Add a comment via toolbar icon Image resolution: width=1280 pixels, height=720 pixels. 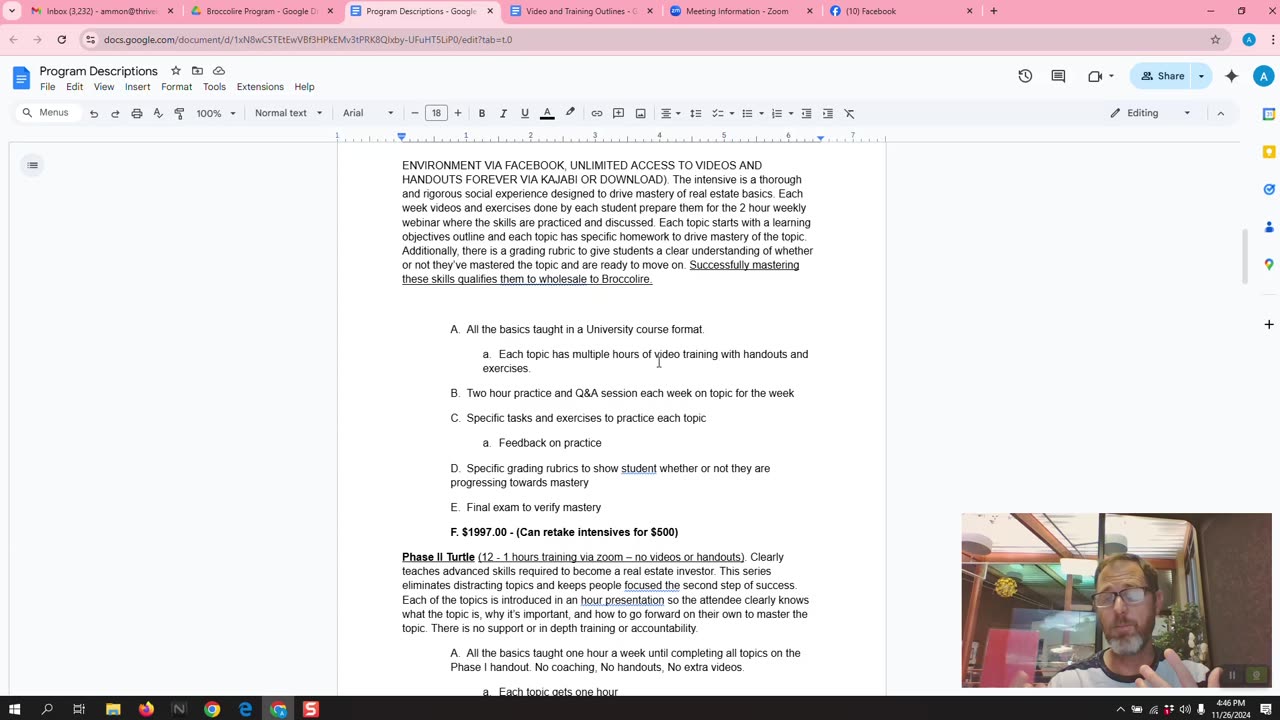coord(618,113)
